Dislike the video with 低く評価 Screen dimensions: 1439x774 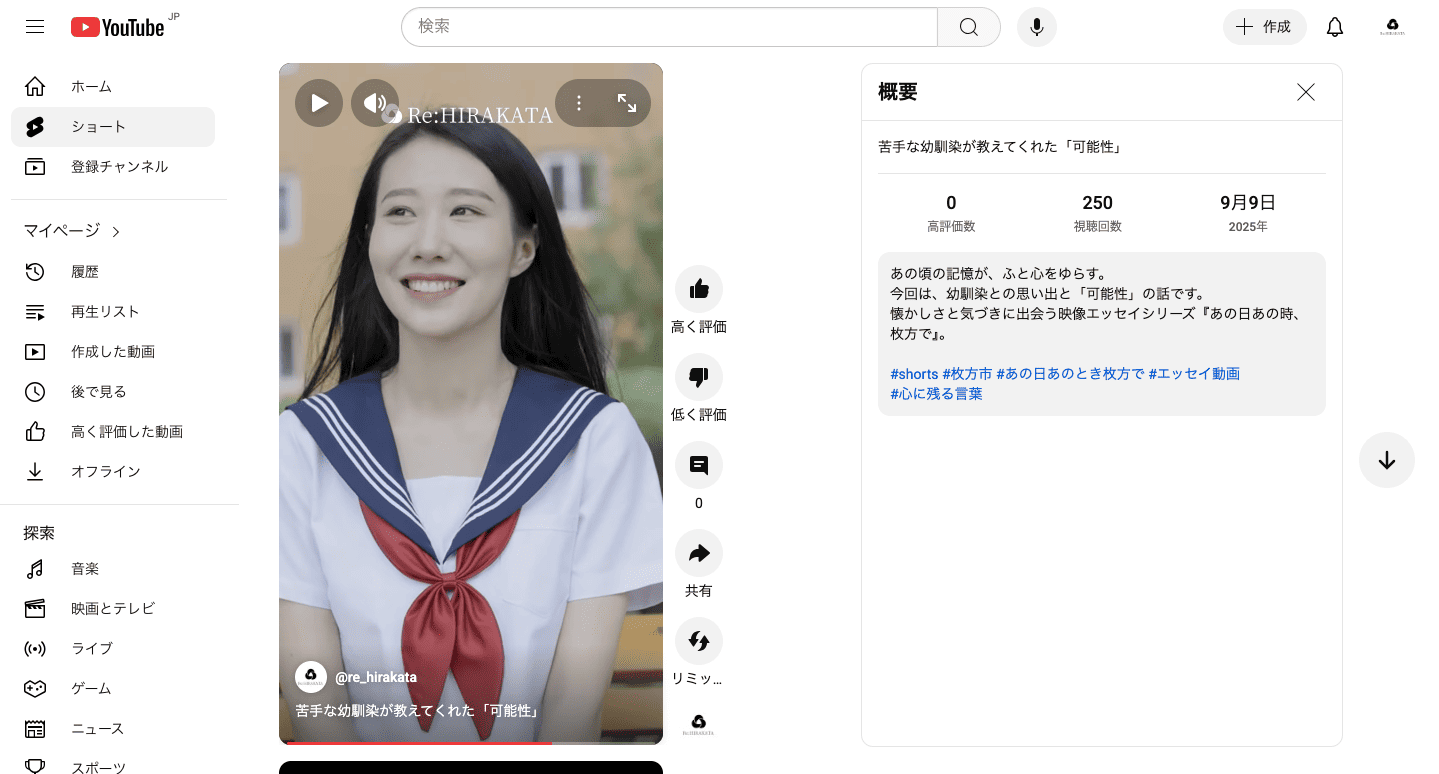click(x=698, y=377)
